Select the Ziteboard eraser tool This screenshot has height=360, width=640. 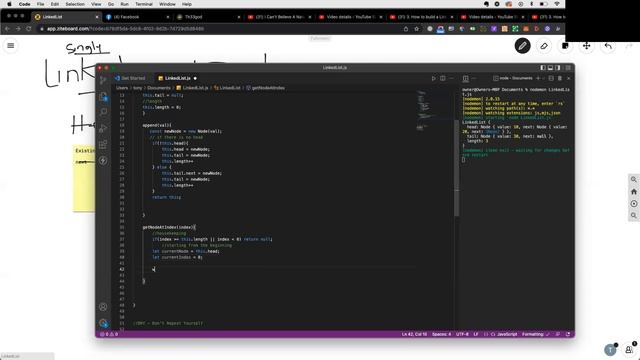pyautogui.click(x=544, y=46)
